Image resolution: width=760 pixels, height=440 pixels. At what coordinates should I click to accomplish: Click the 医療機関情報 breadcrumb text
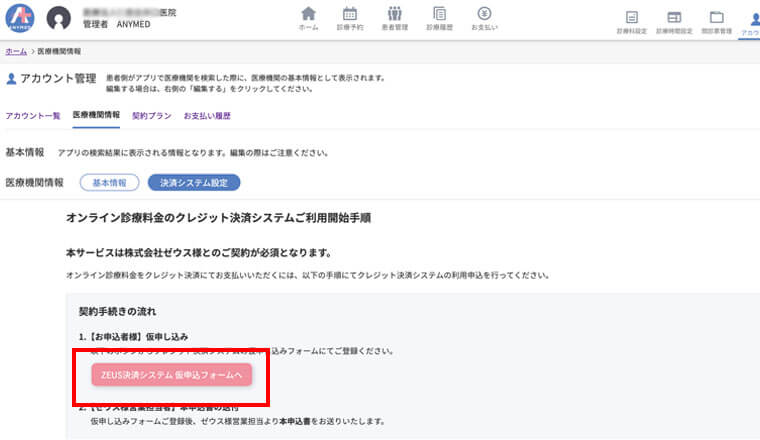click(x=59, y=51)
